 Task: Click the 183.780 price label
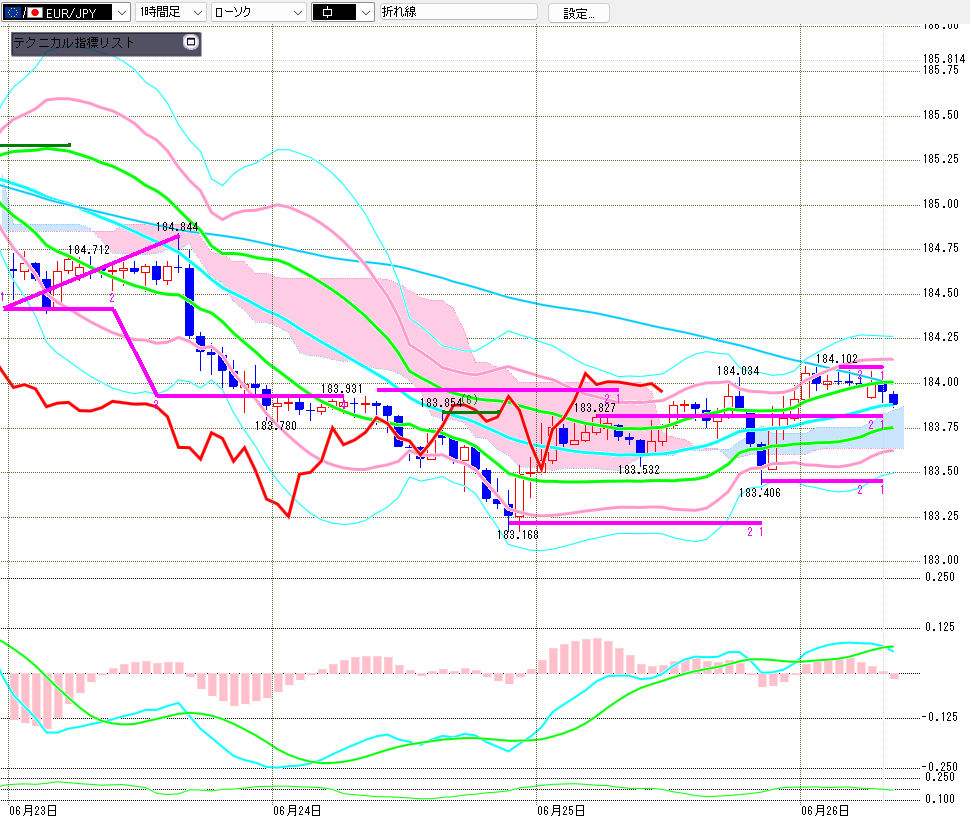[276, 426]
